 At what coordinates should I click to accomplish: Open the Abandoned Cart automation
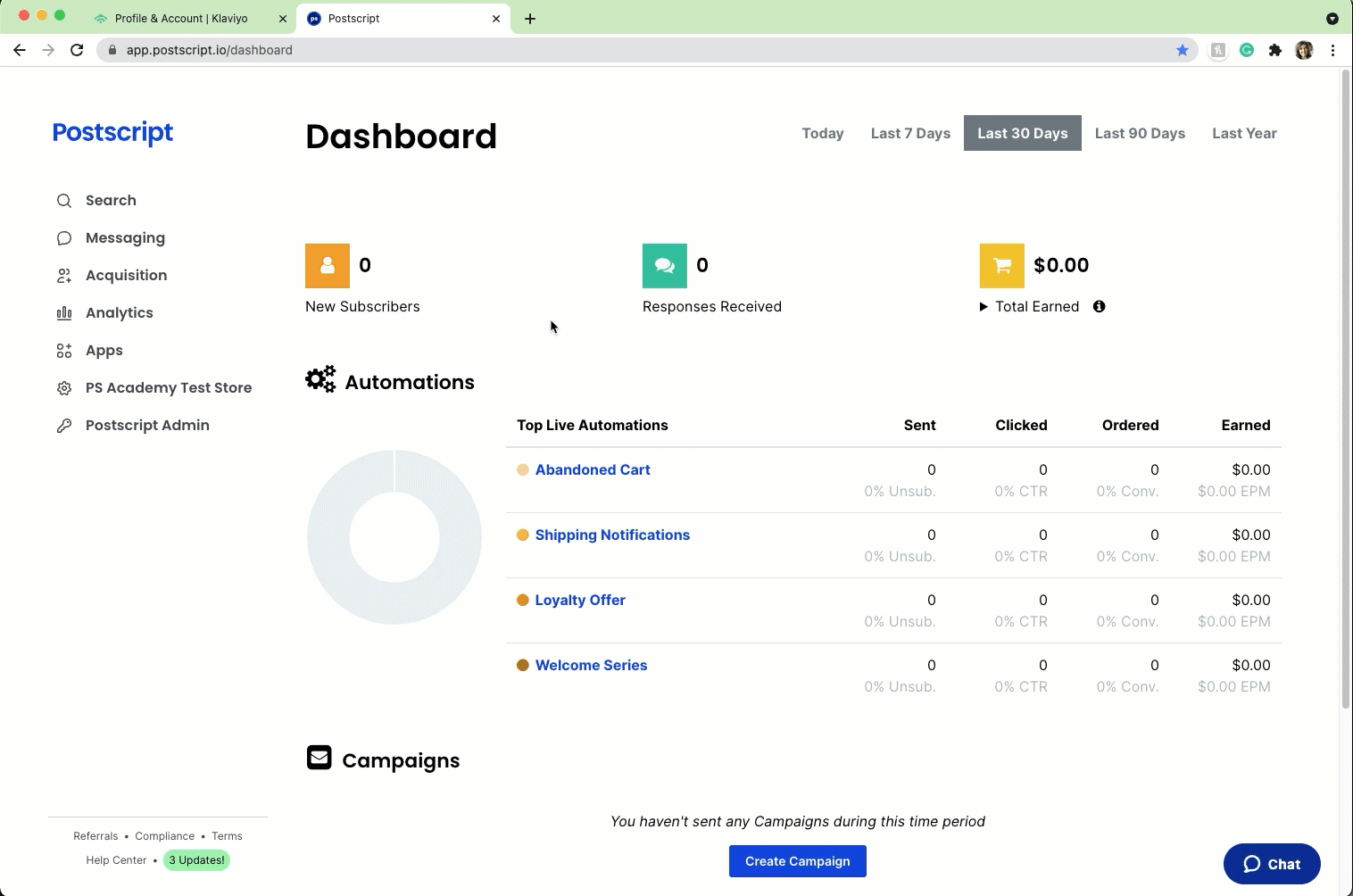point(593,469)
